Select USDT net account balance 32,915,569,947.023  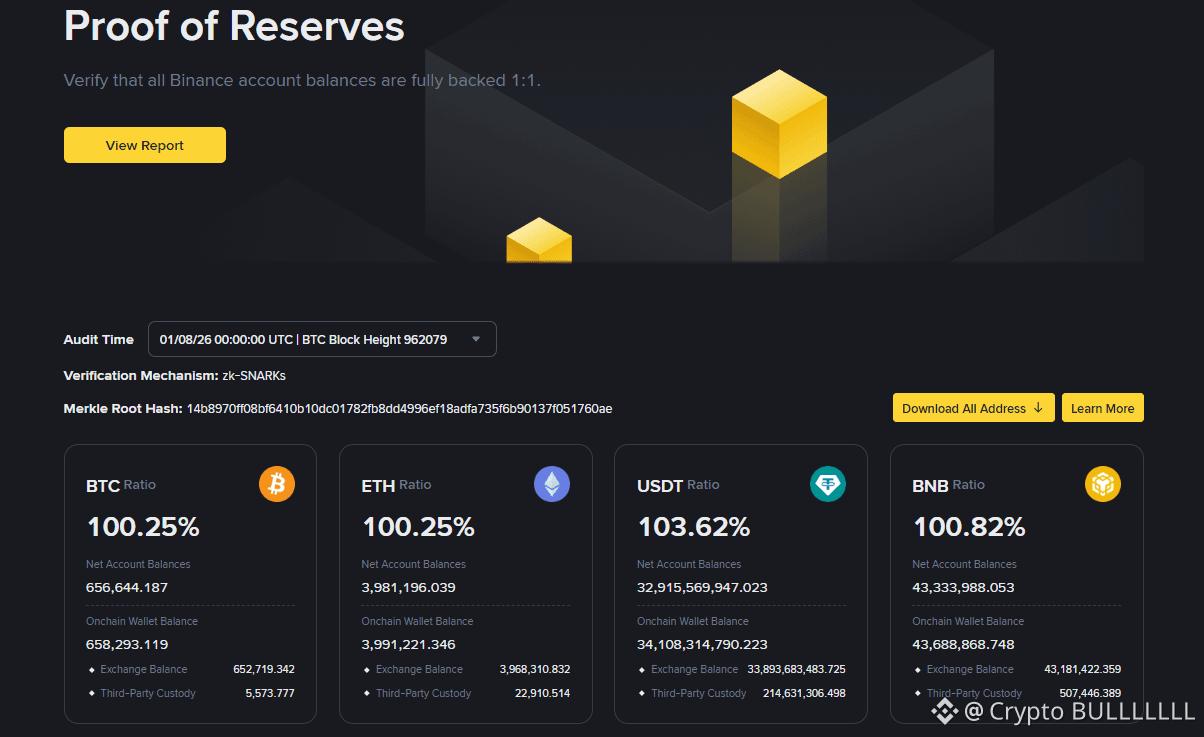pos(702,587)
